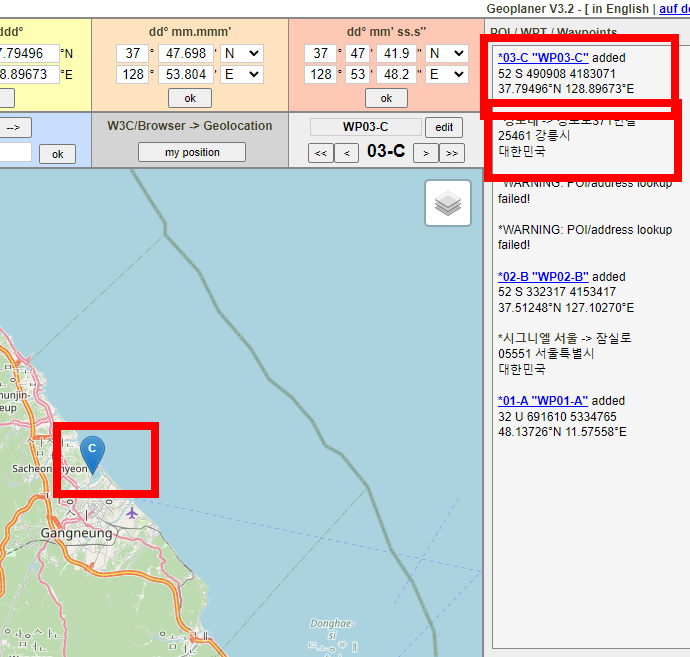Confirm the dd° mm.mmm' coordinates with ok

[190, 98]
